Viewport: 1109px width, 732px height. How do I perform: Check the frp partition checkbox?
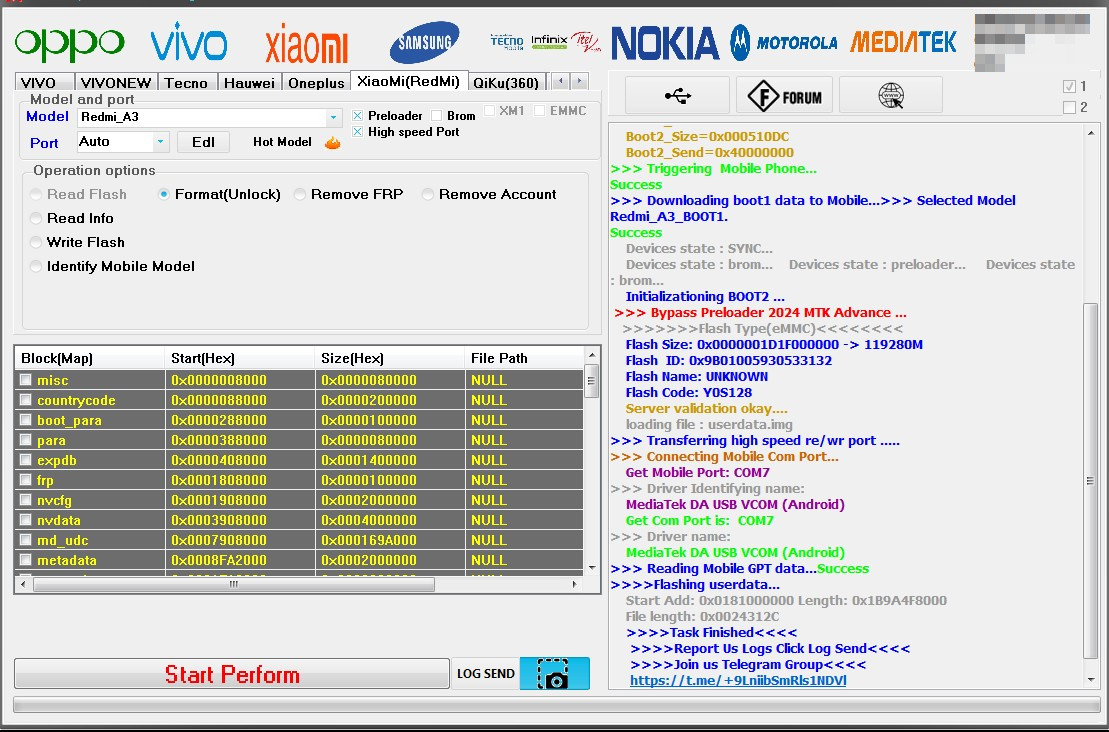coord(25,480)
